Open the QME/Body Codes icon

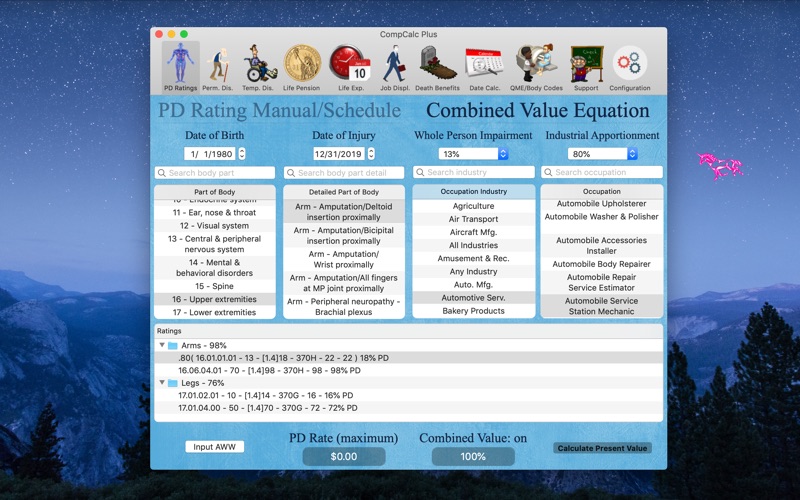536,67
